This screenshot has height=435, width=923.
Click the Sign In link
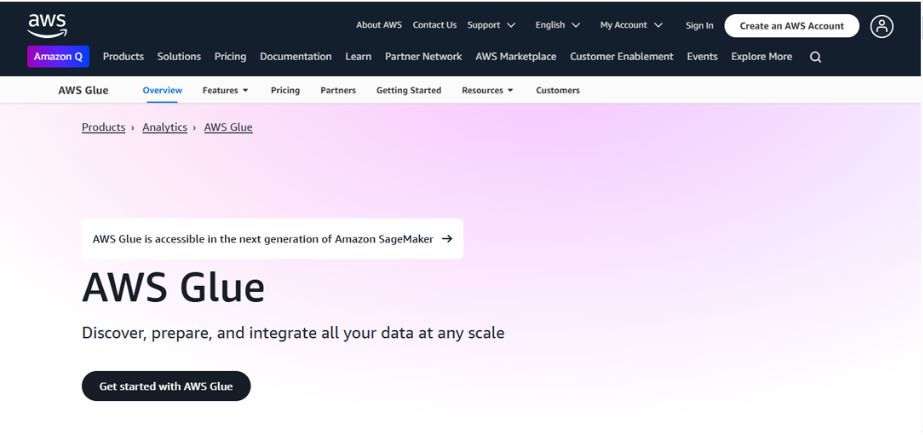699,25
